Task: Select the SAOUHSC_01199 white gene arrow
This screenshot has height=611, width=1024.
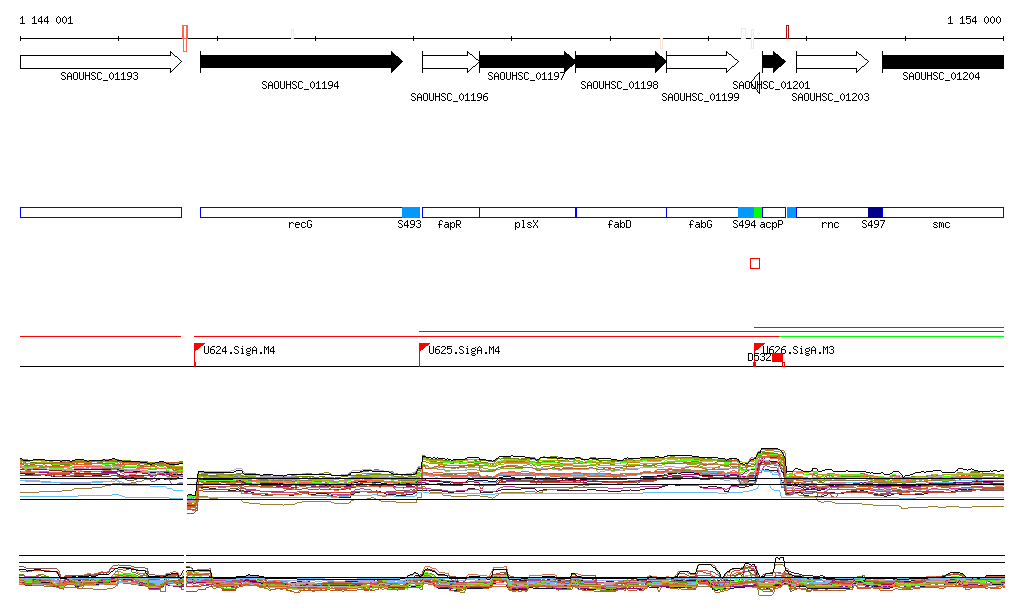Action: click(x=702, y=62)
